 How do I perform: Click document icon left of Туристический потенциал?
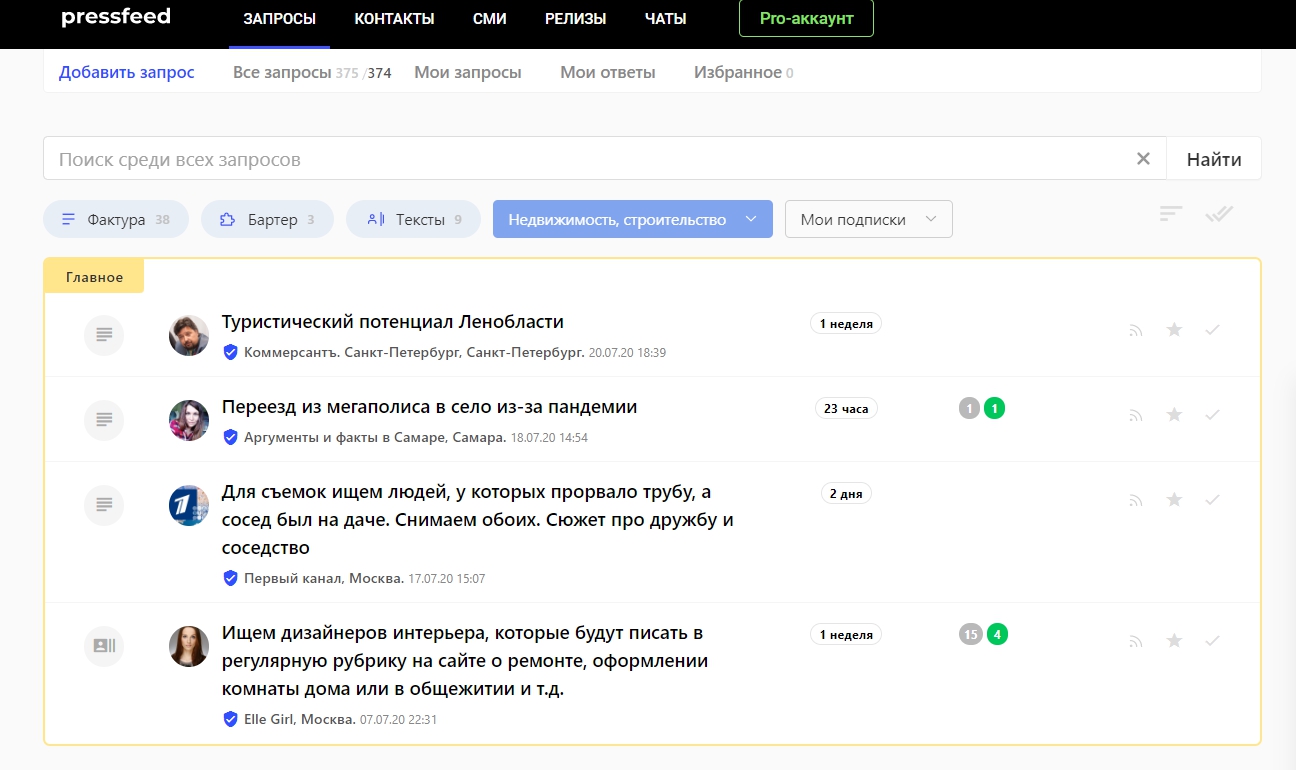[104, 335]
